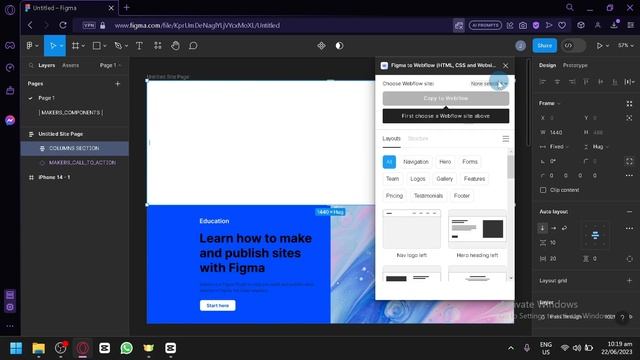Edit the W 1440 width field
640x360 pixels.
coord(556,132)
